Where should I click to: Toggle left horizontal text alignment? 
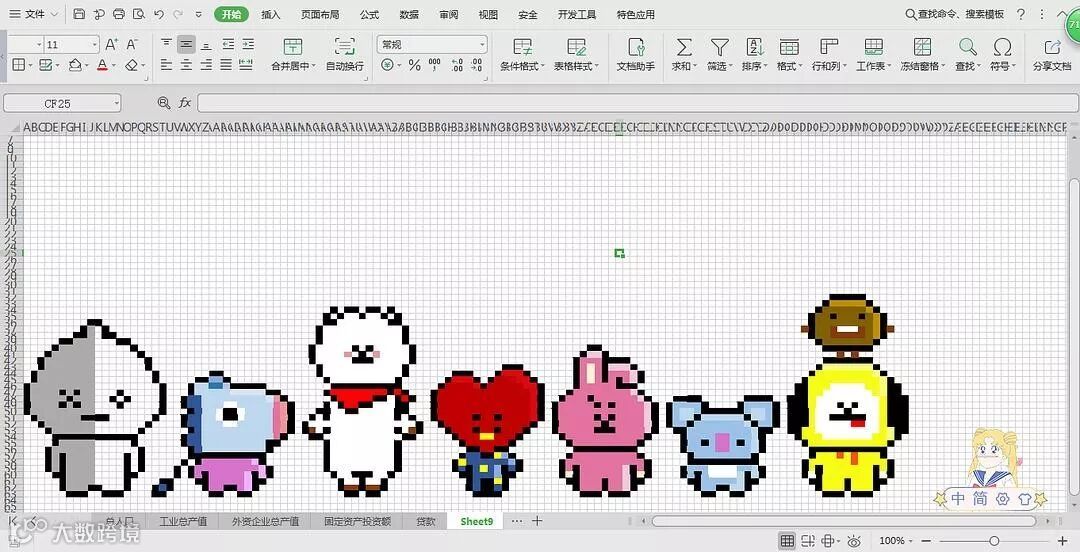(166, 65)
